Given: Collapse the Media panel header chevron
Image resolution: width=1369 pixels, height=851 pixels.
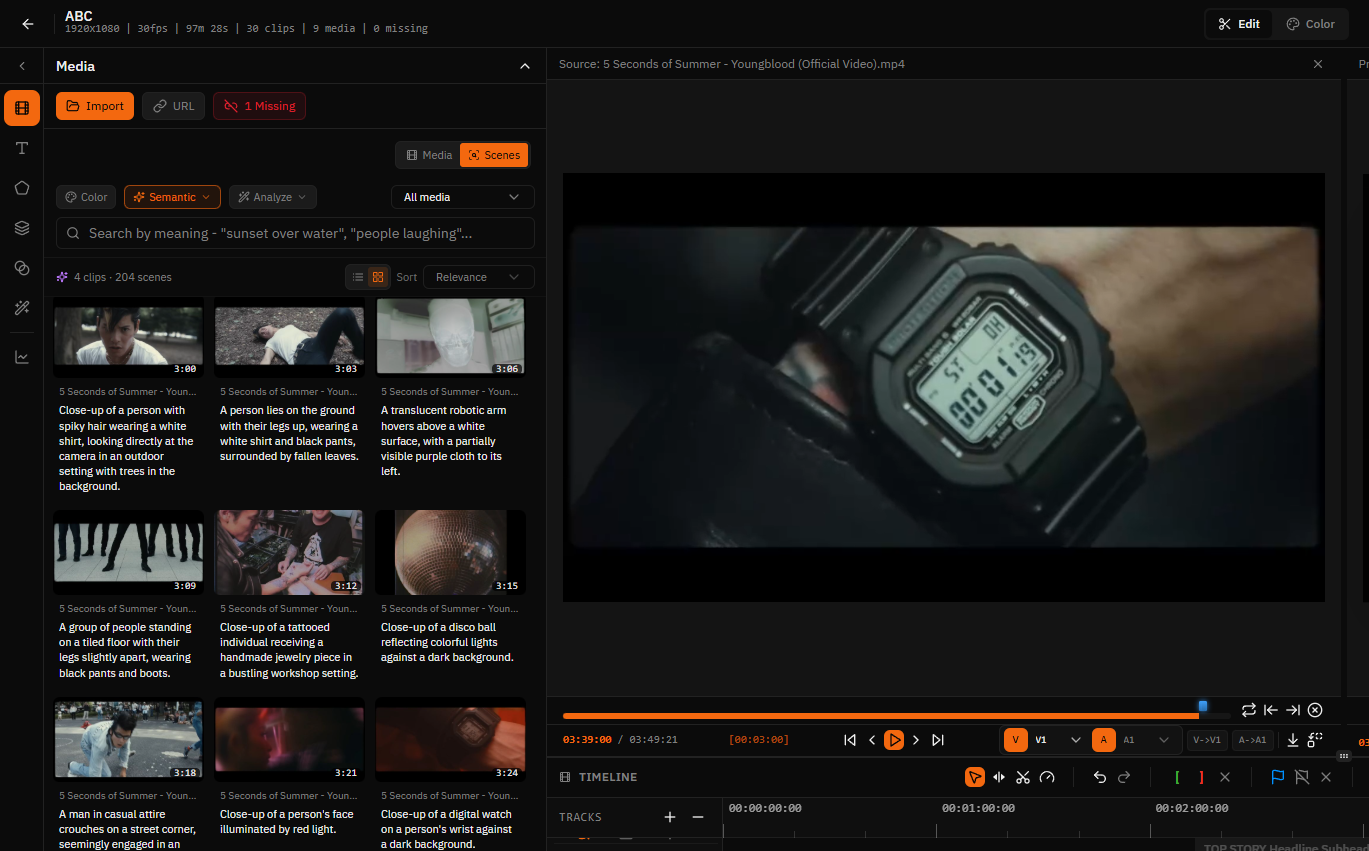Looking at the screenshot, I should click(524, 66).
